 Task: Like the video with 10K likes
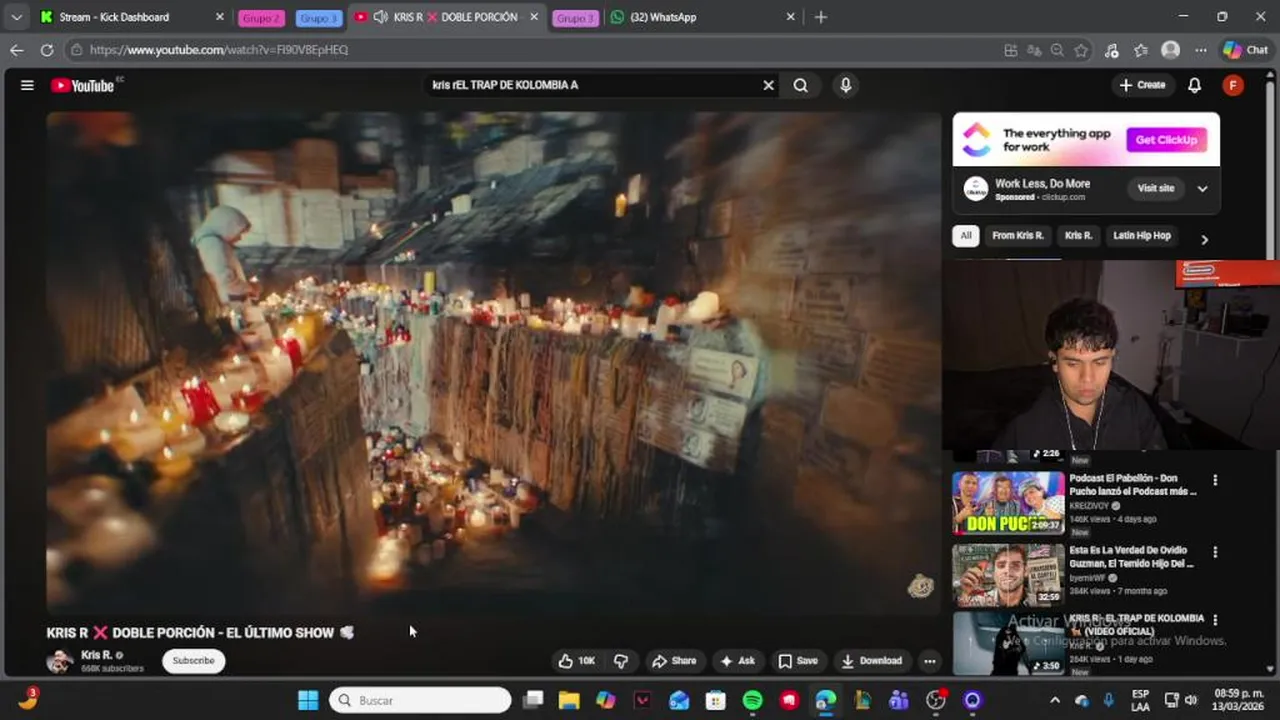577,661
